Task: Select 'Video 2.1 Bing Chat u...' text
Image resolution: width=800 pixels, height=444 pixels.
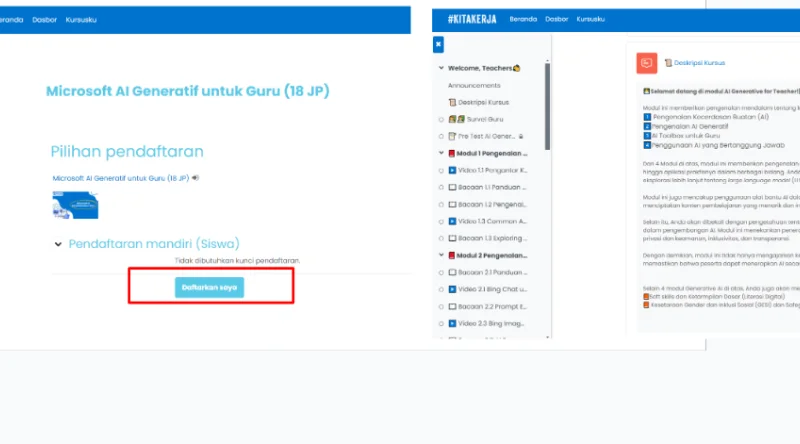Action: tap(492, 289)
